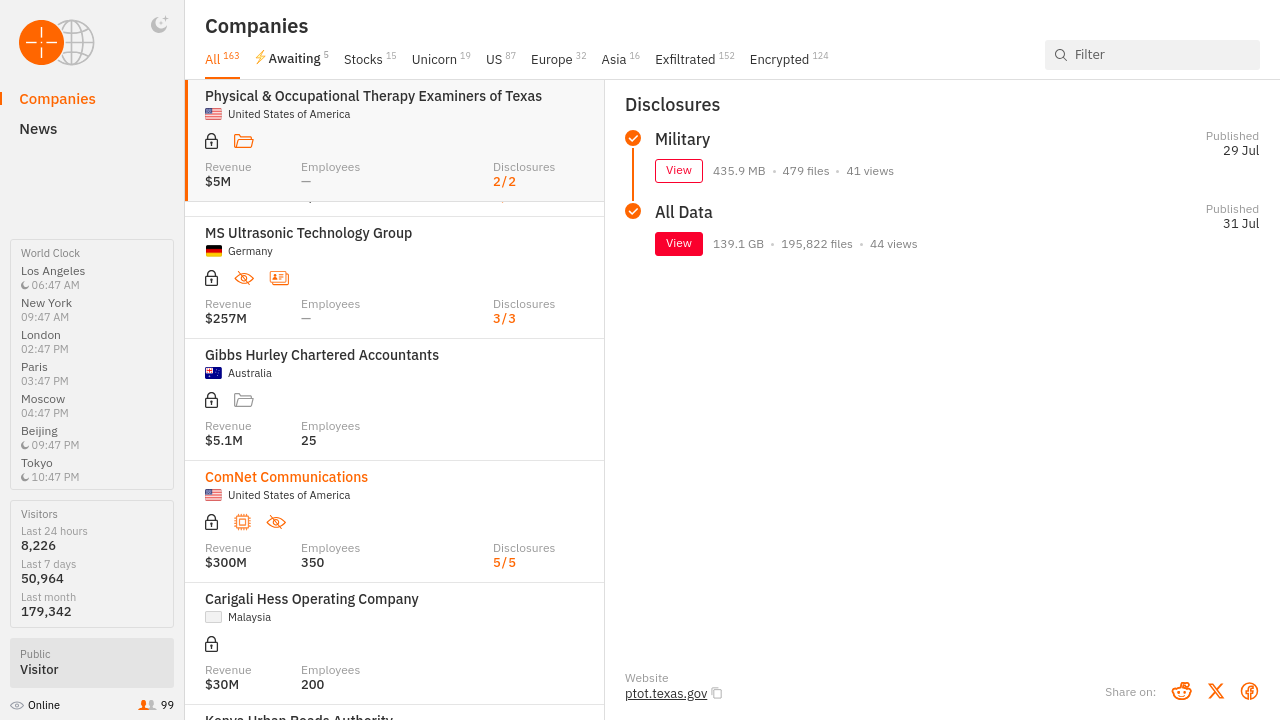The height and width of the screenshot is (720, 1280).
Task: Click the crossed-eye icon under ComNet Communications
Action: [276, 522]
